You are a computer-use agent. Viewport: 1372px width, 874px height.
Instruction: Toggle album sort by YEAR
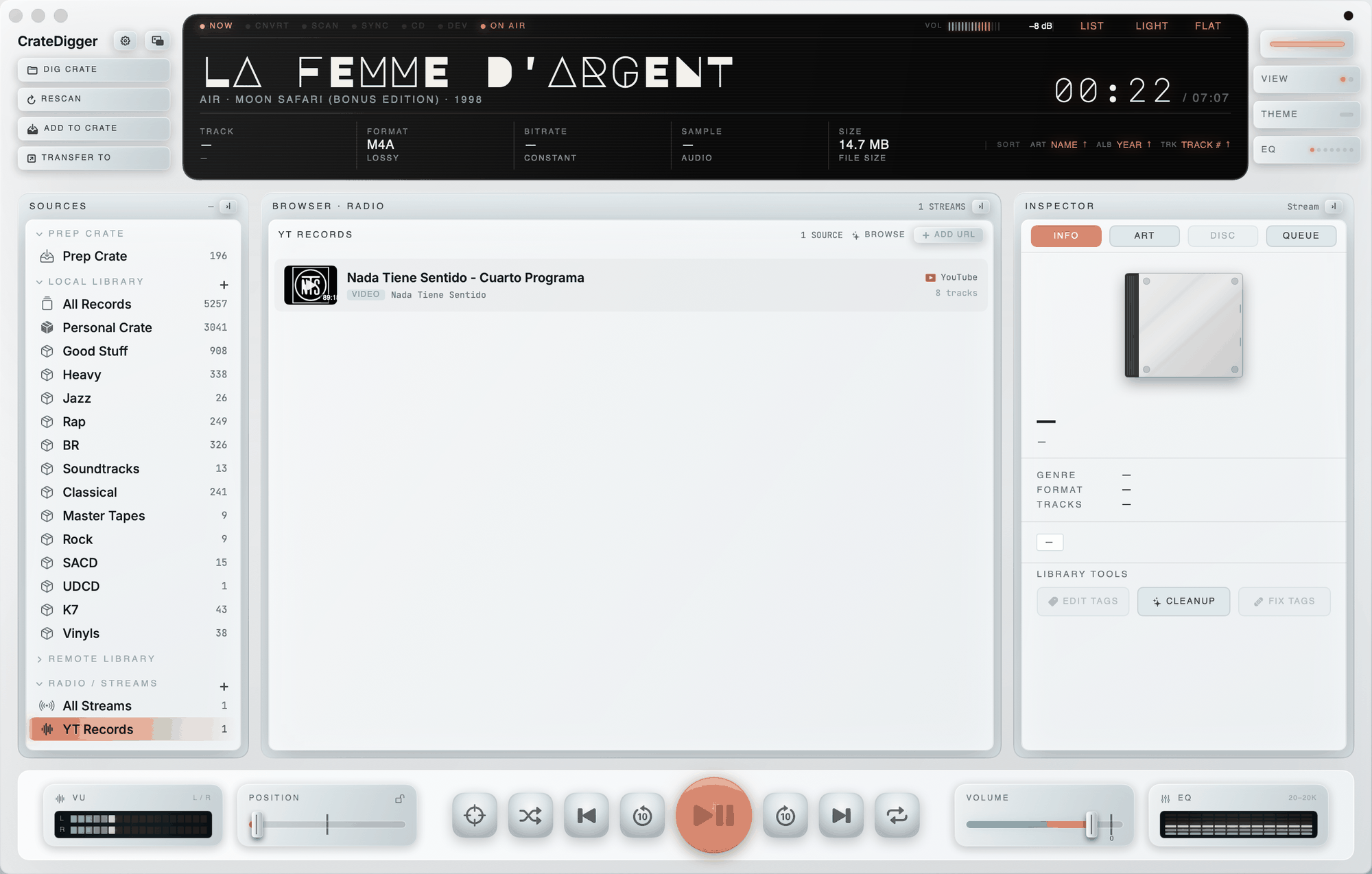point(1133,145)
